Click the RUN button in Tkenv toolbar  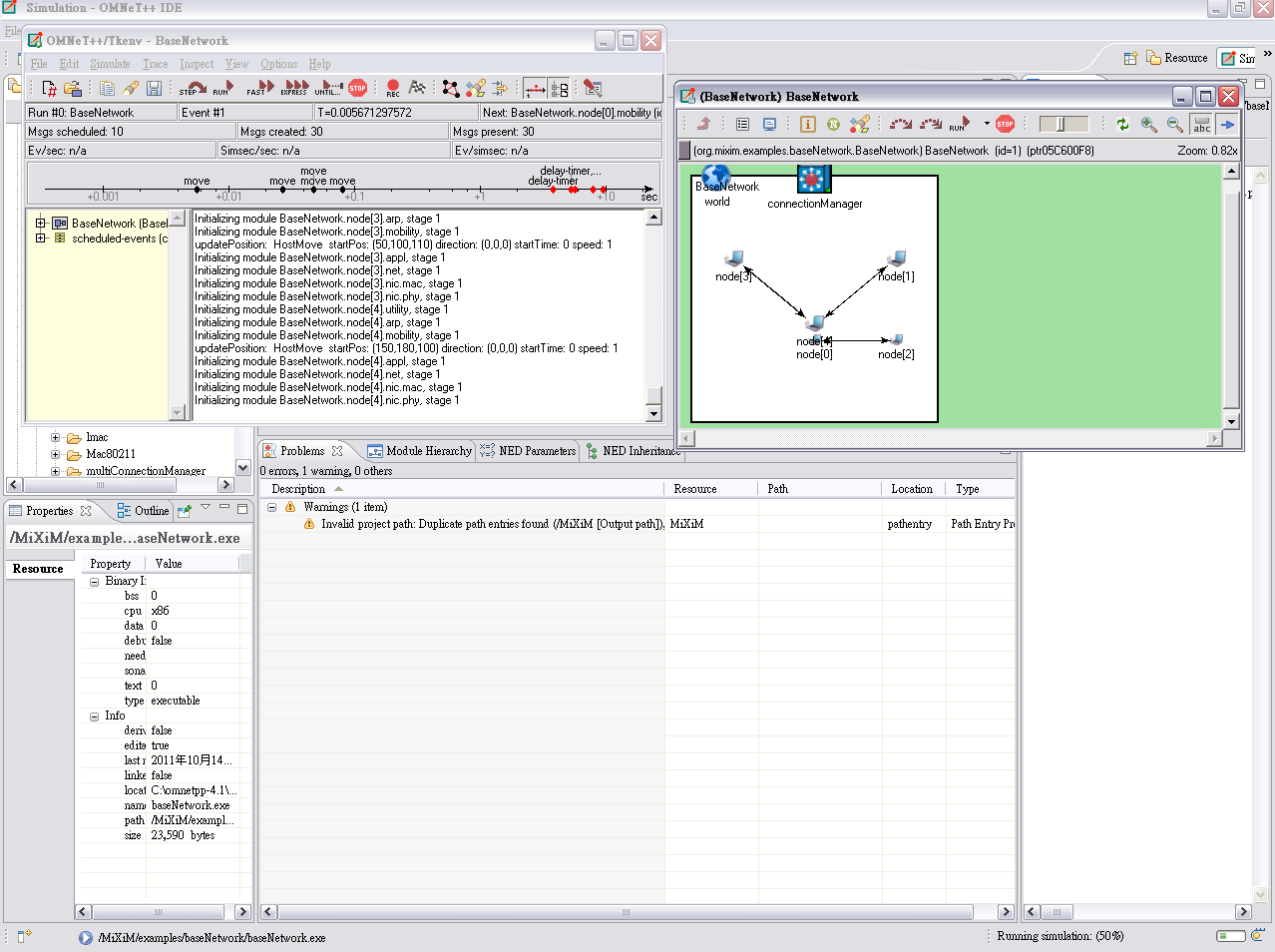[223, 89]
